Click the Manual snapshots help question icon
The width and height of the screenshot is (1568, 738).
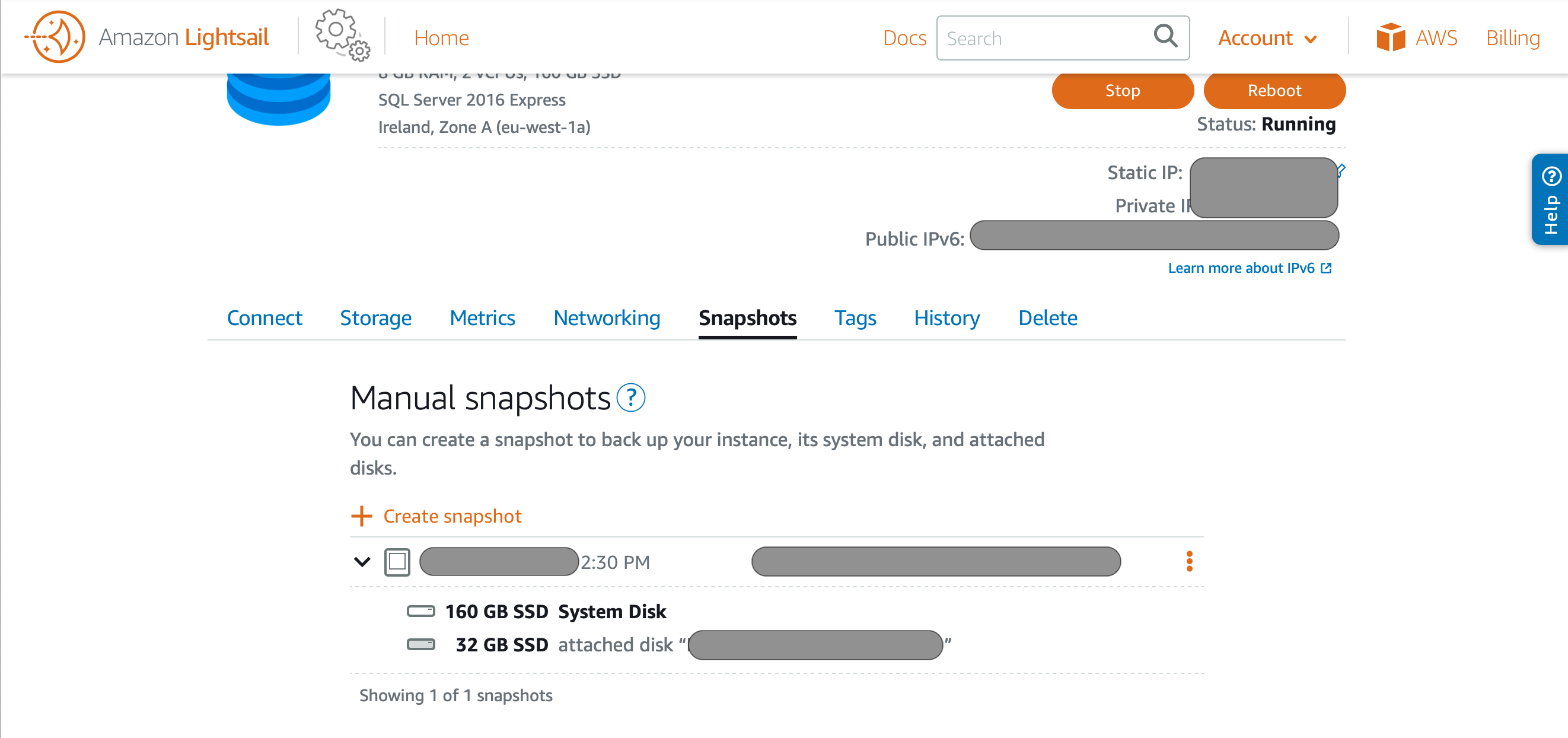tap(630, 398)
